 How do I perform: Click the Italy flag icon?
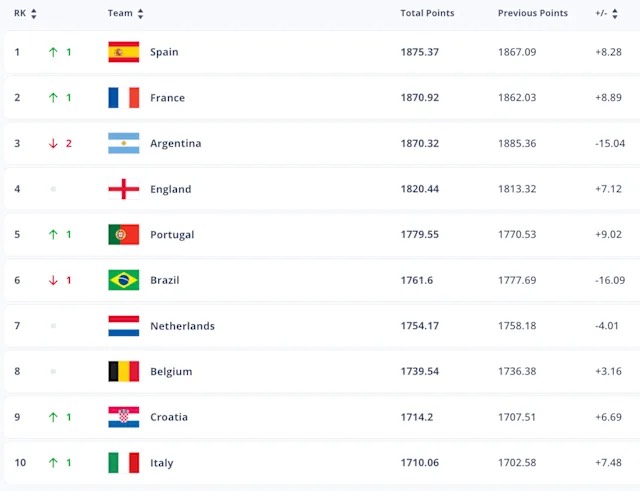[x=124, y=462]
